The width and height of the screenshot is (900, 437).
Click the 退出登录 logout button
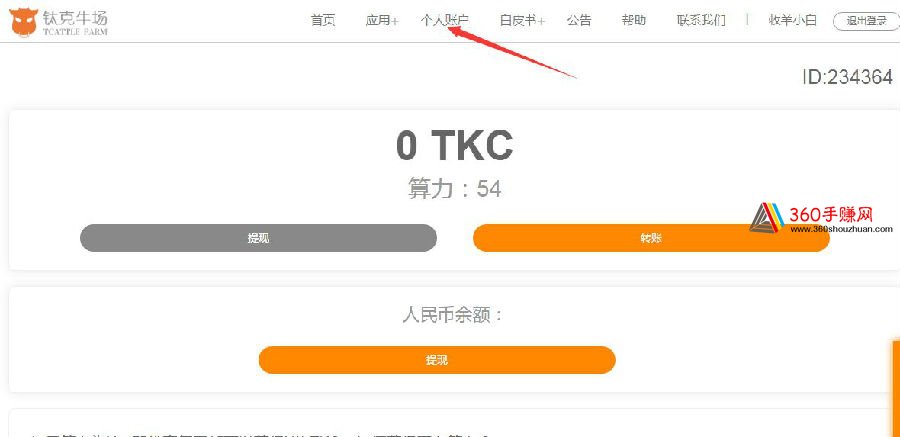coord(867,21)
